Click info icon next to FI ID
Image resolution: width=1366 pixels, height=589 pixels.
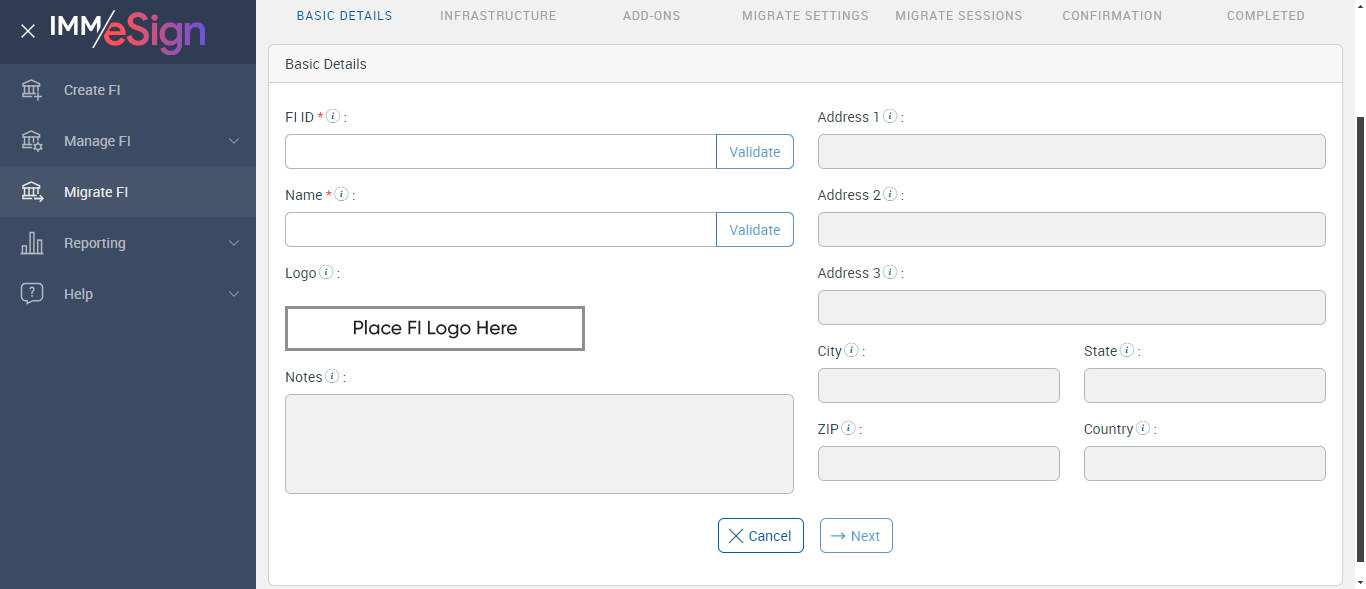click(333, 117)
